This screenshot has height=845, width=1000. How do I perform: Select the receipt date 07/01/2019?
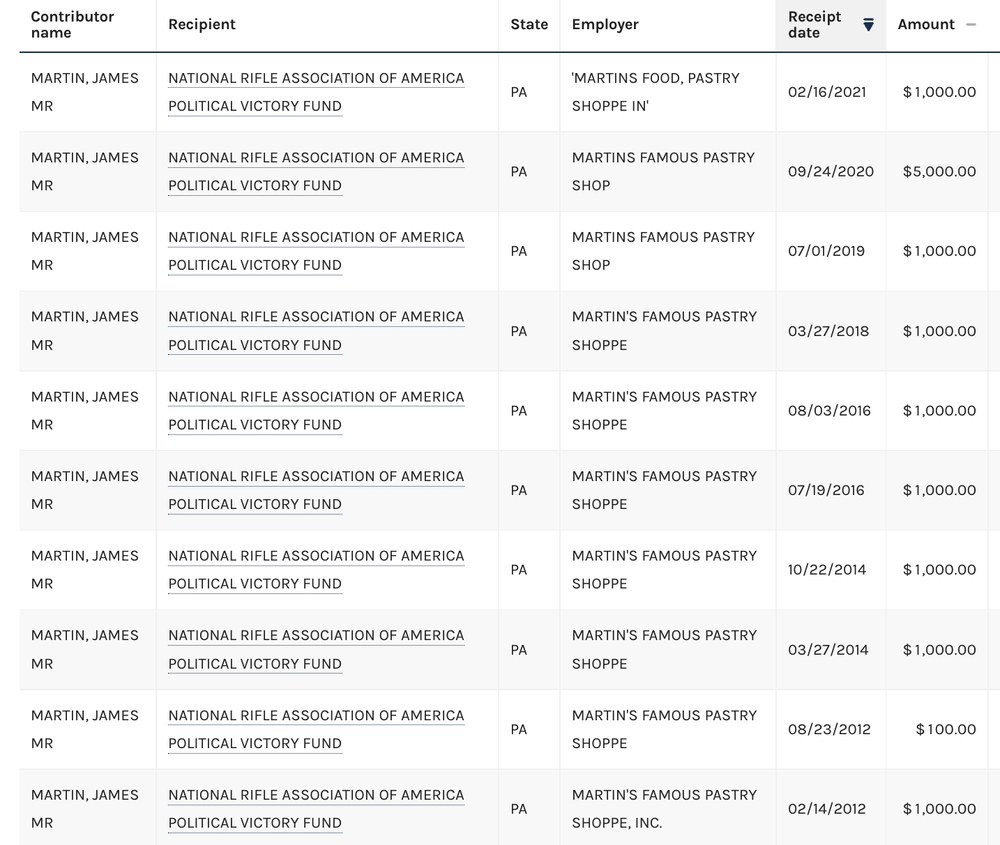(826, 251)
